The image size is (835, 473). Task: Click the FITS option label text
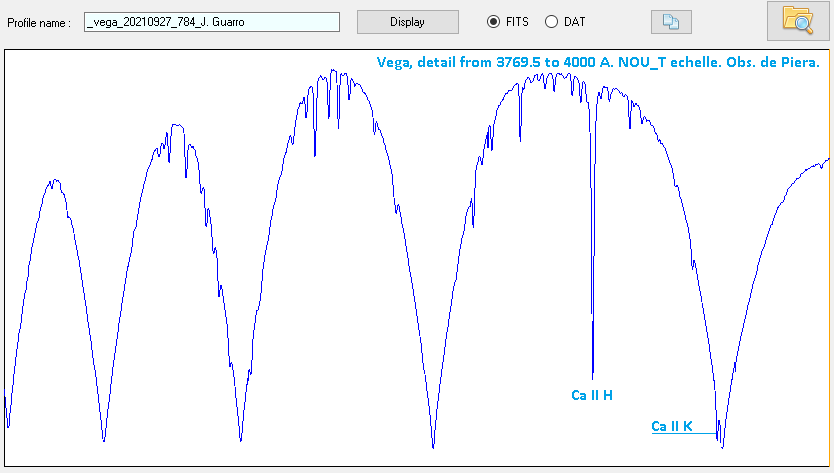click(517, 22)
